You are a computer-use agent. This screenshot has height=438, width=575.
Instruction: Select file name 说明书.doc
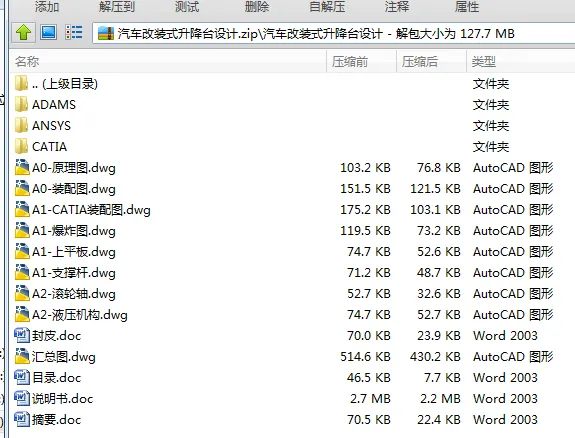point(62,398)
